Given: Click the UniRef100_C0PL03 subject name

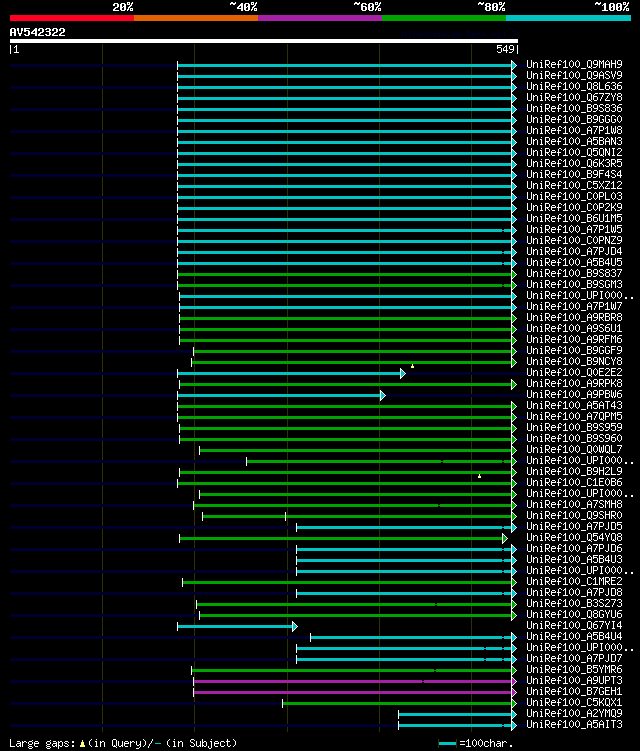Looking at the screenshot, I should click(x=574, y=196).
